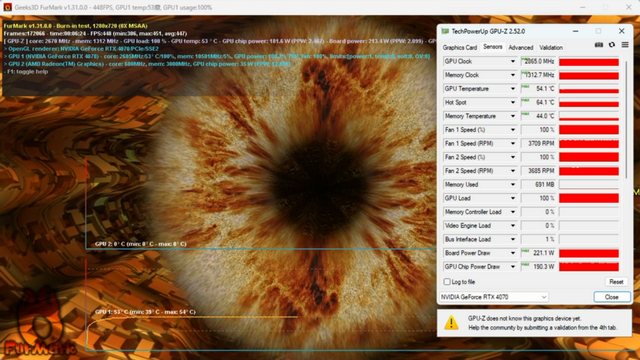Open the Fan 1 Speed (RPM) dropdown
The width and height of the screenshot is (640, 360).
click(513, 143)
